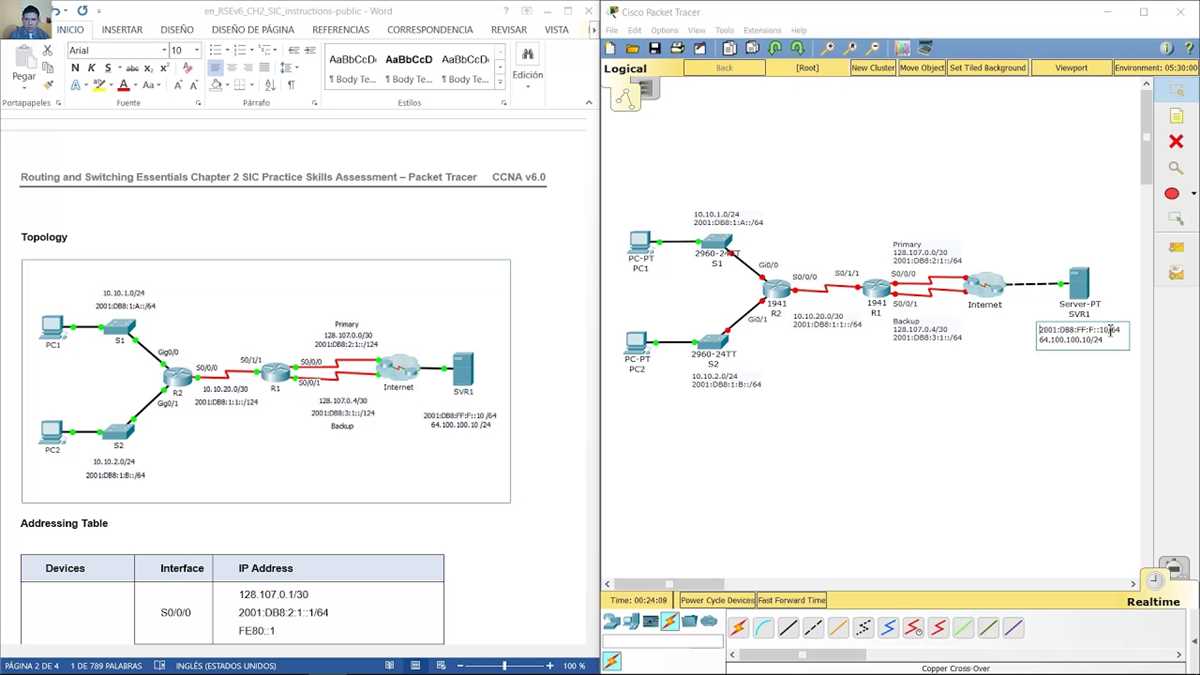Toggle bold (N) in Word ribbon
Image resolution: width=1200 pixels, height=675 pixels.
point(75,68)
